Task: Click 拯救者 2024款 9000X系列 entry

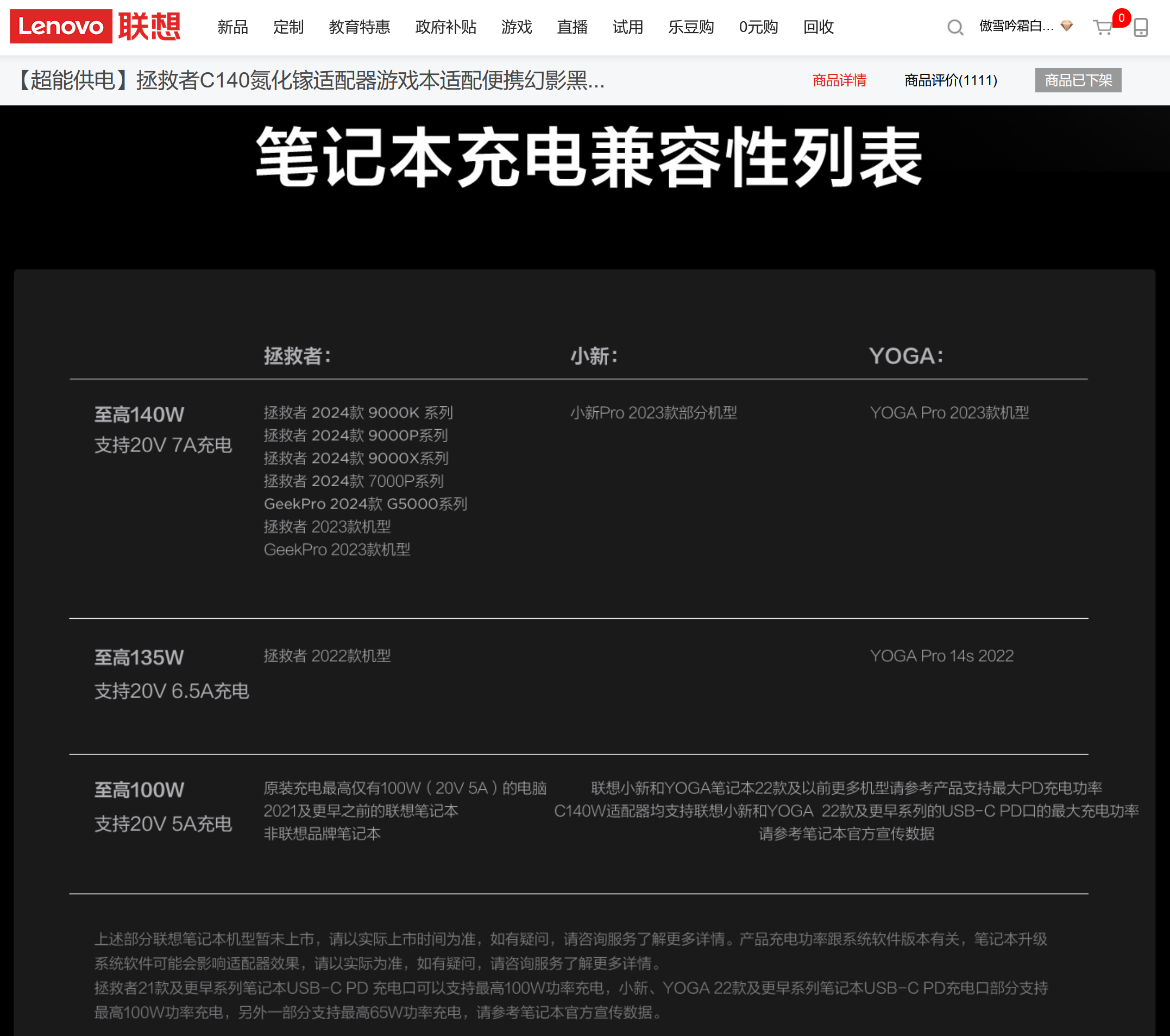Action: pyautogui.click(x=356, y=459)
